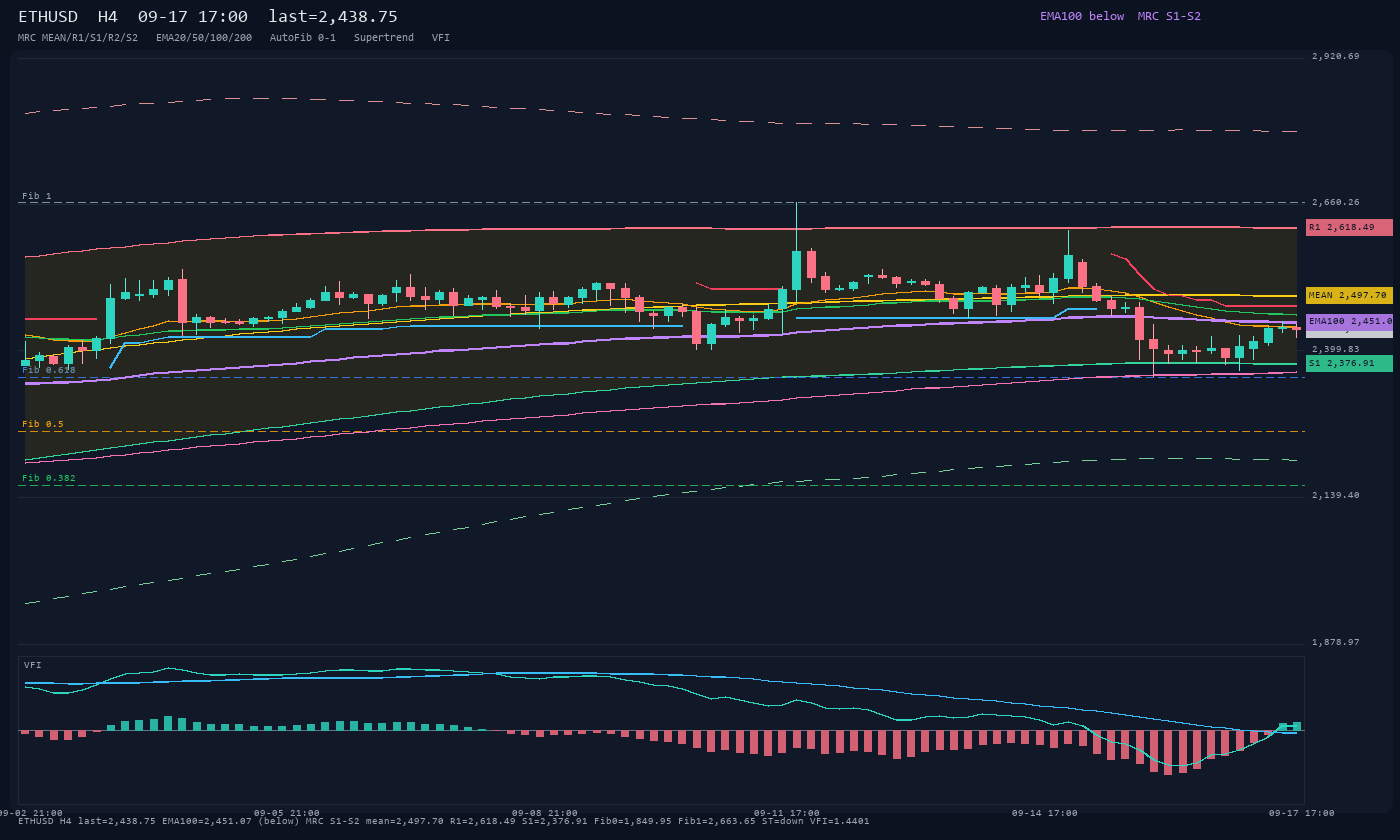Image resolution: width=1400 pixels, height=840 pixels.
Task: Click the 09-05 21:00 time axis label
Action: pos(287,813)
